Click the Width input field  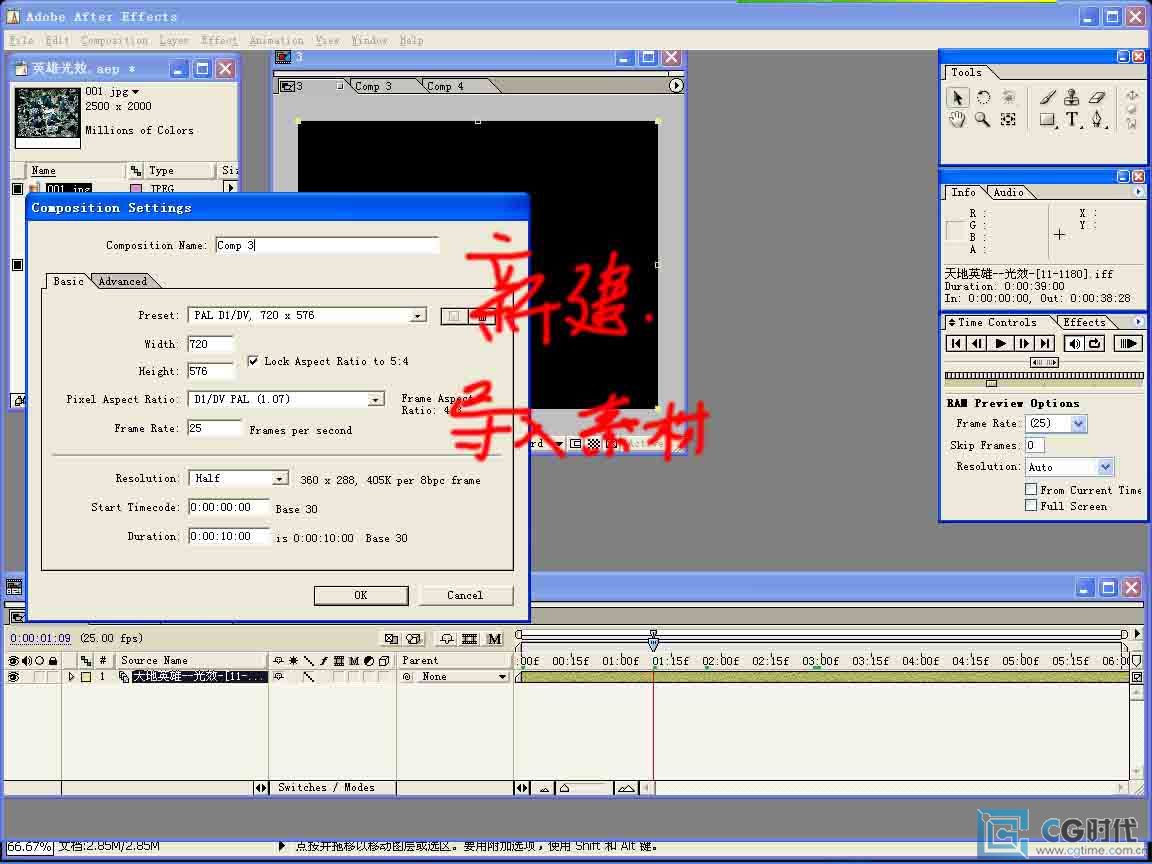[x=211, y=344]
